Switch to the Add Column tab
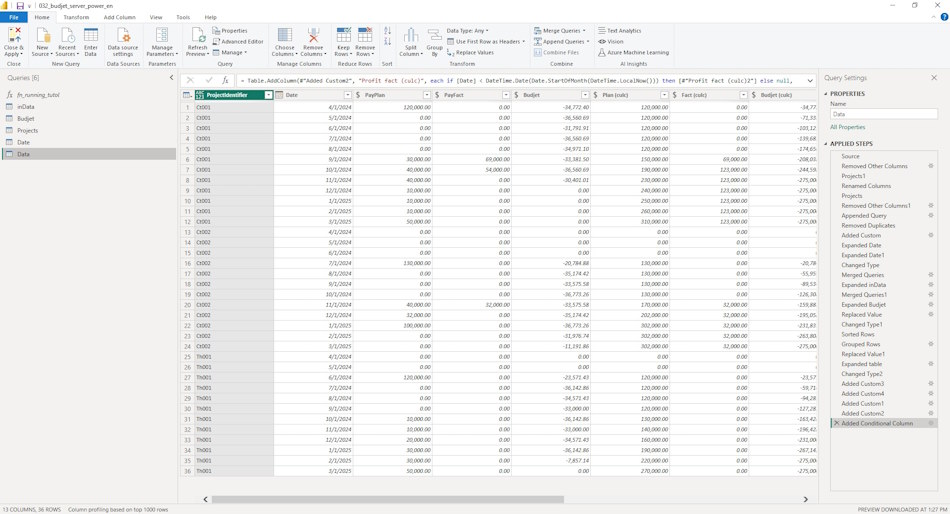The image size is (950, 514). (x=119, y=17)
